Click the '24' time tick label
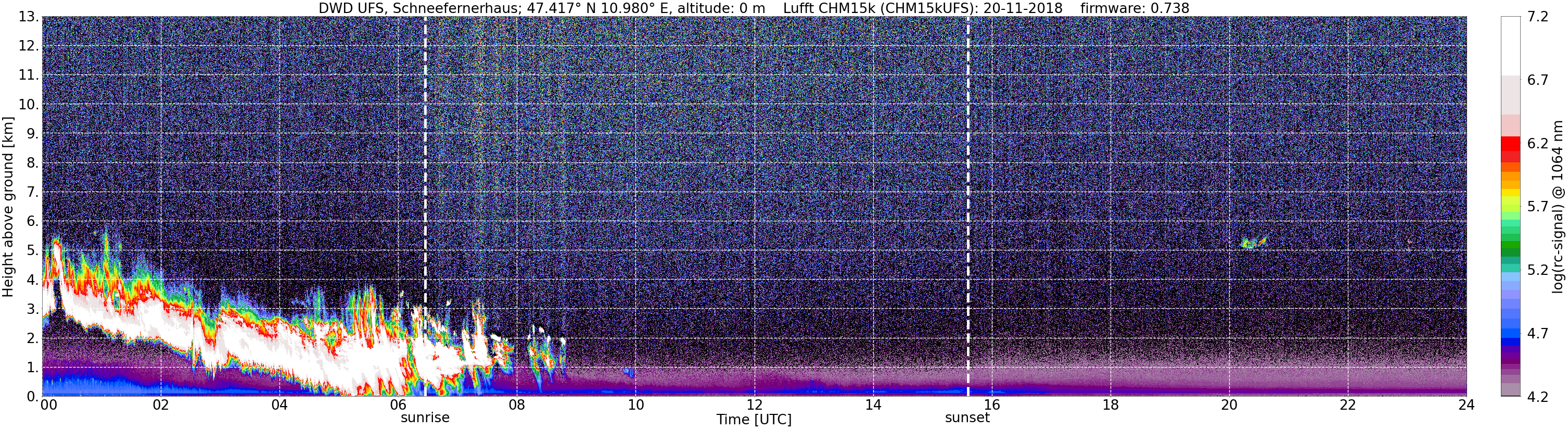Image resolution: width=1568 pixels, height=430 pixels. [1467, 404]
